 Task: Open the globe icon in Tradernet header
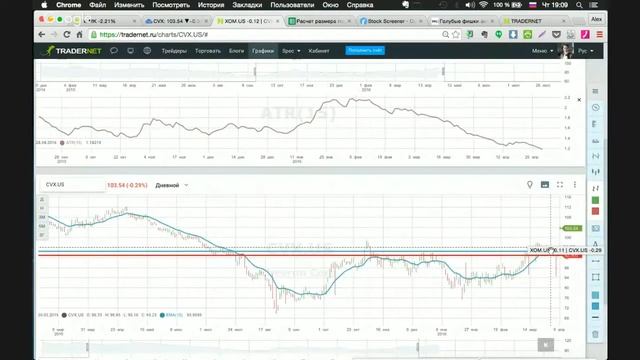coord(147,51)
